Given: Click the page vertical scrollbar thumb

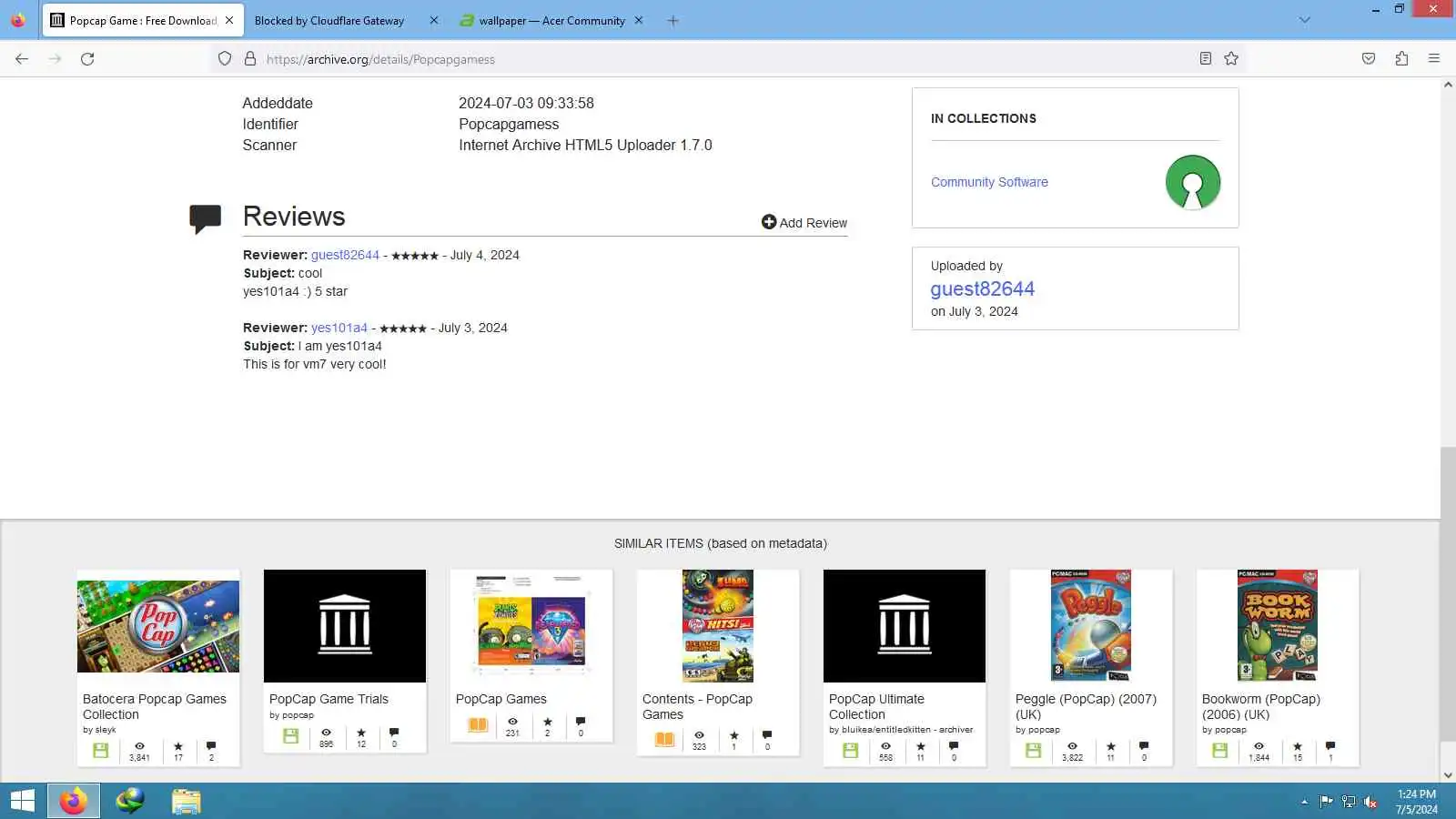Looking at the screenshot, I should (x=1448, y=595).
